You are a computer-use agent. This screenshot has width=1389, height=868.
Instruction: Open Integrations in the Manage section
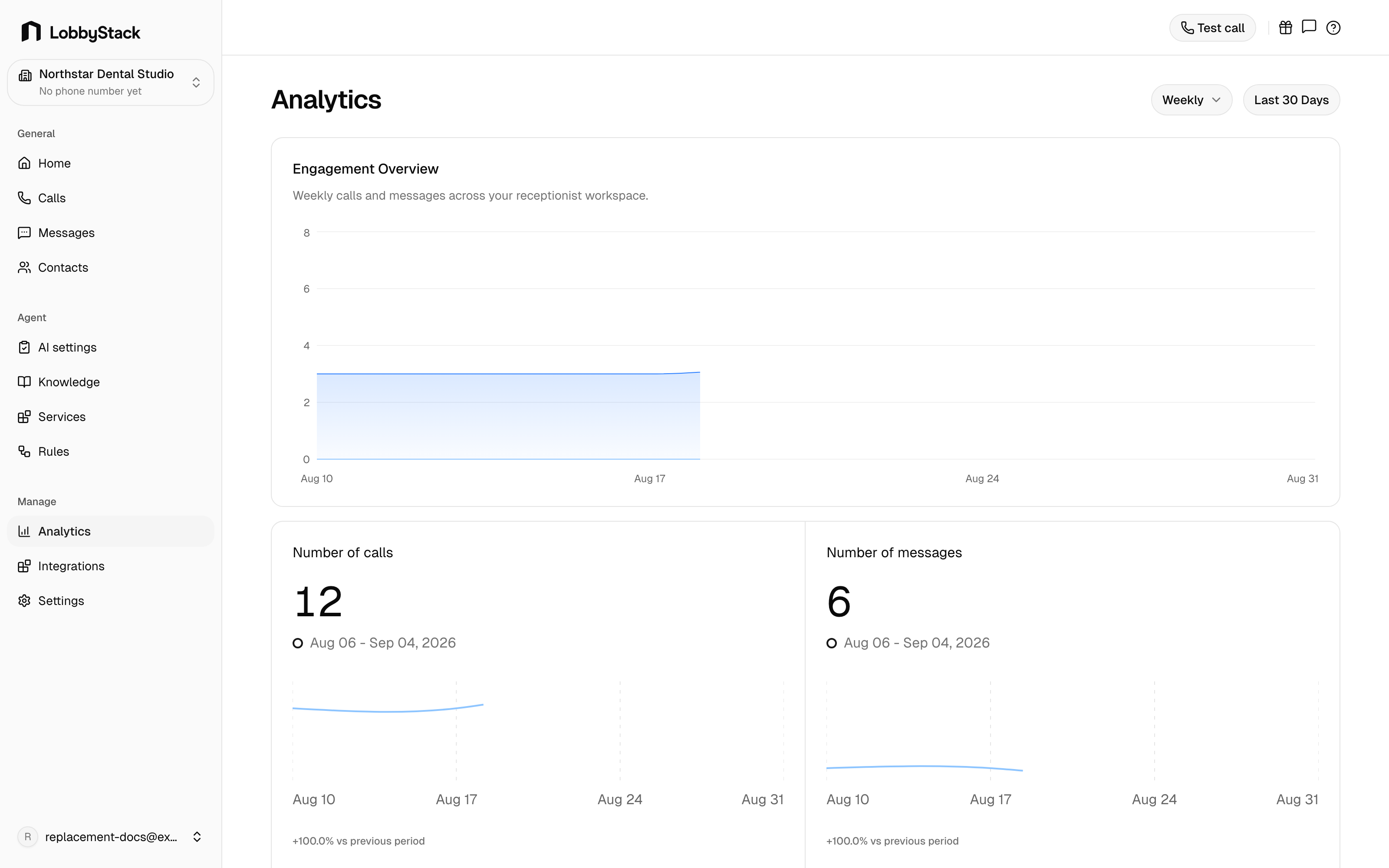111,566
